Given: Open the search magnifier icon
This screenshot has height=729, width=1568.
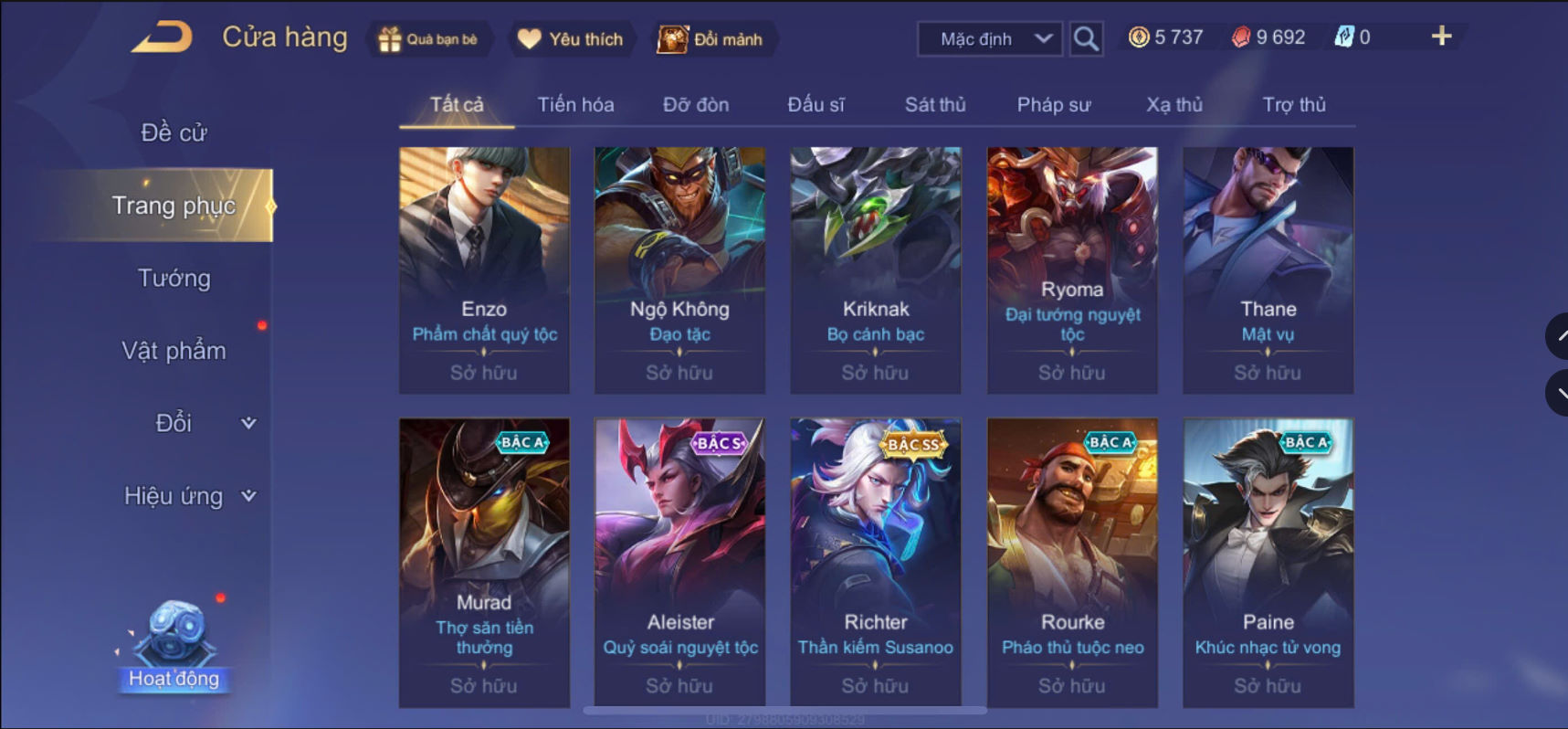Looking at the screenshot, I should pos(1086,38).
